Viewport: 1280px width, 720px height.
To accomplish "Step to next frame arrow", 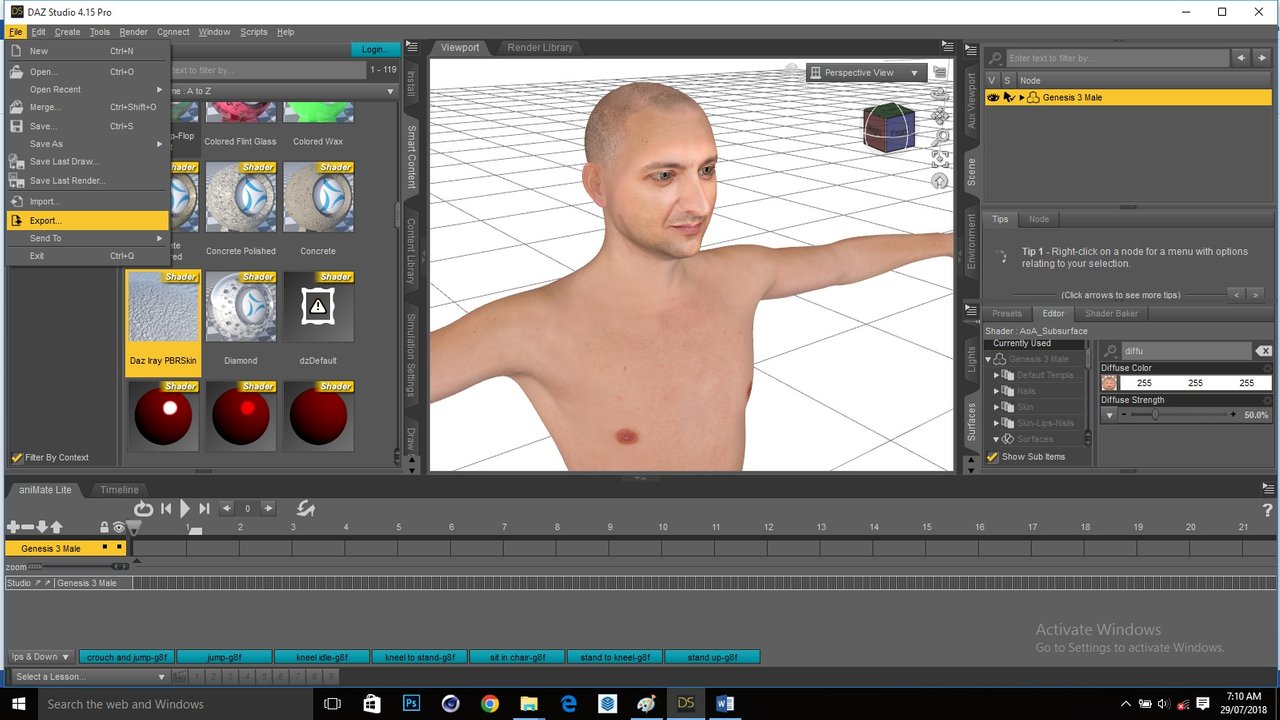I will point(268,509).
